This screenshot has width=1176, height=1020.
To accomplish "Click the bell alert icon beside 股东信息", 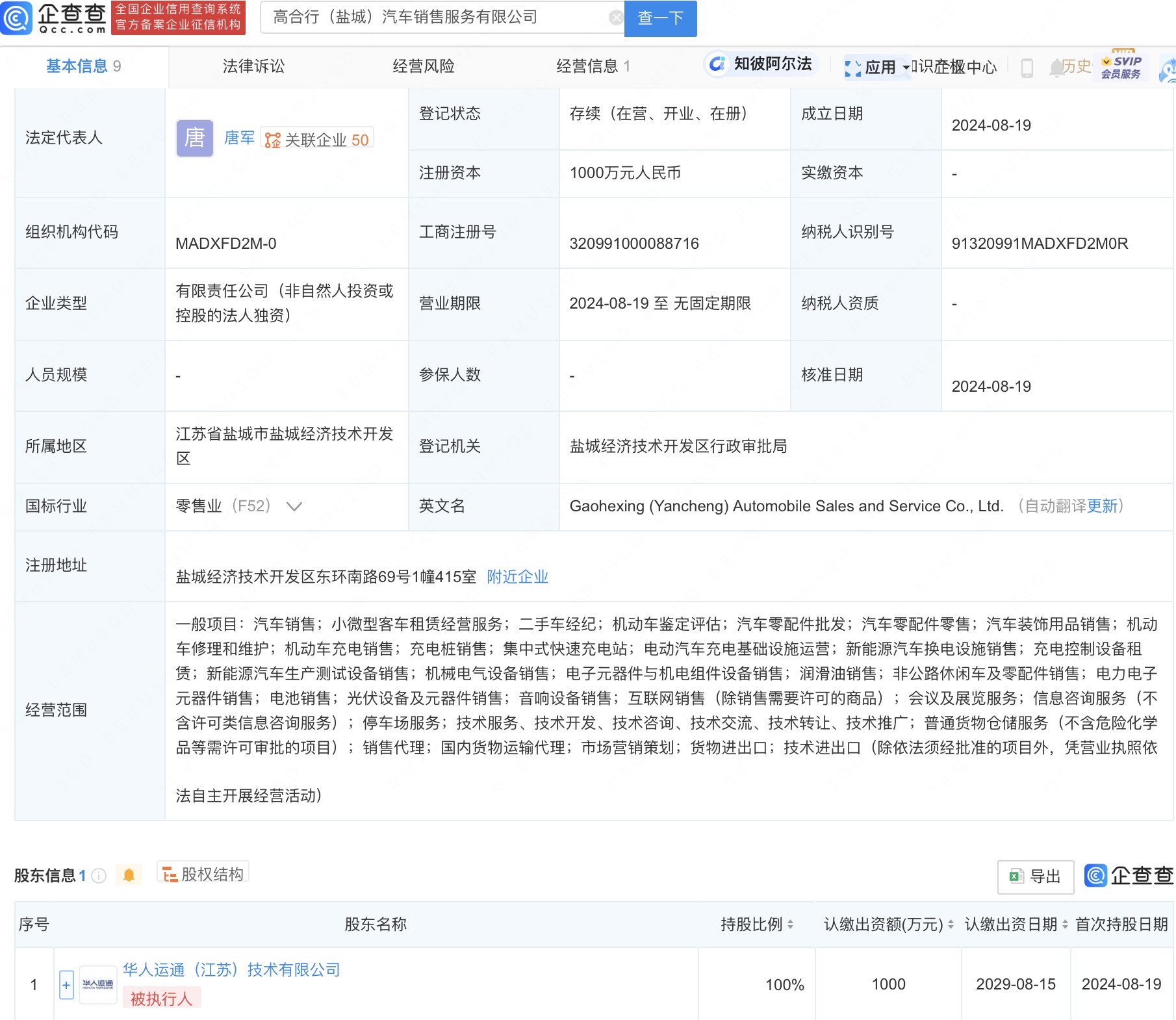I will tap(129, 875).
